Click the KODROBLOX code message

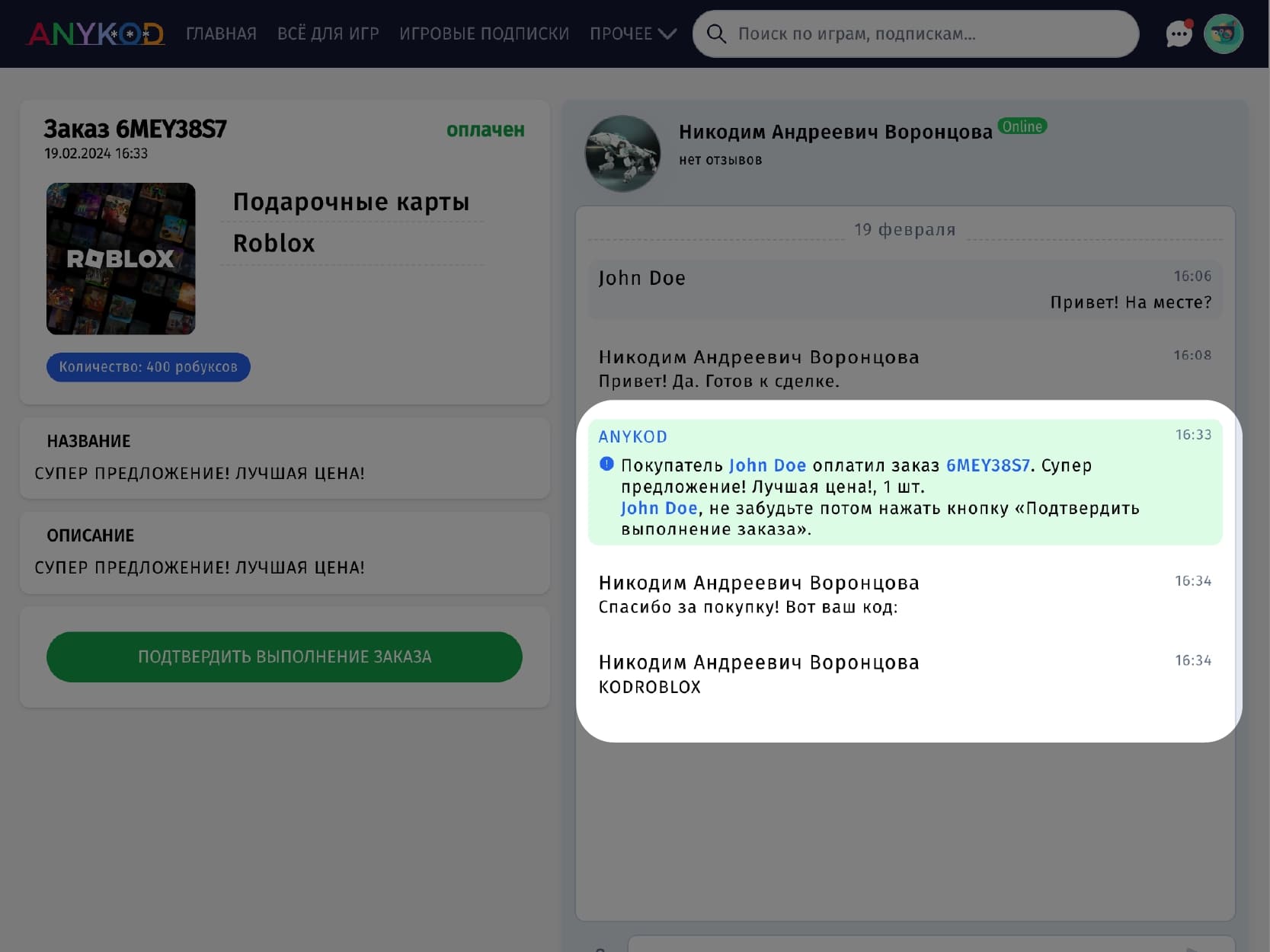pos(649,687)
